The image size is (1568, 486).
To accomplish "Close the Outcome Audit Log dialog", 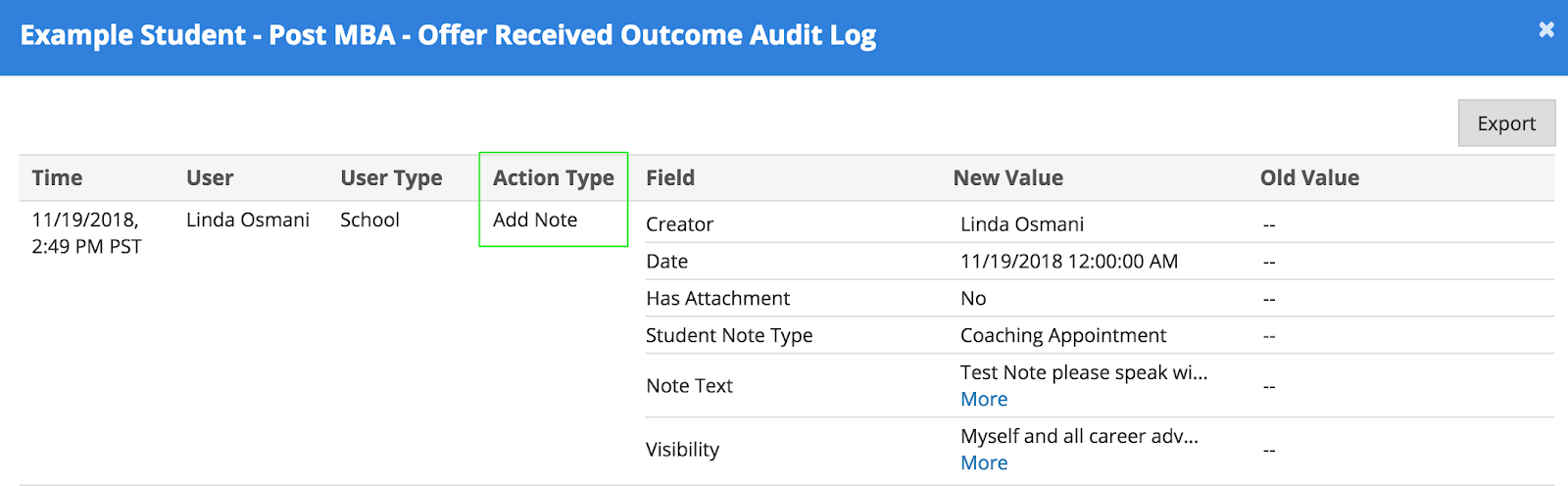I will (x=1546, y=29).
